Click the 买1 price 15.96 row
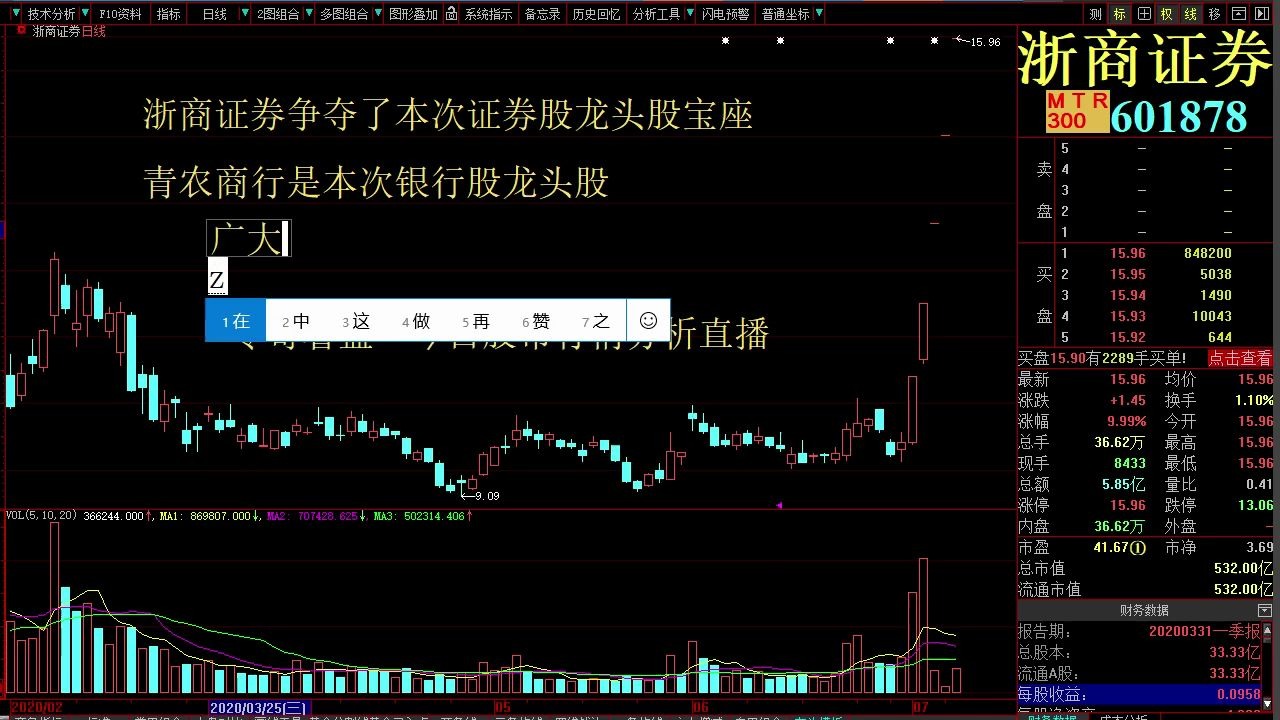This screenshot has height=720, width=1280. coord(1146,254)
